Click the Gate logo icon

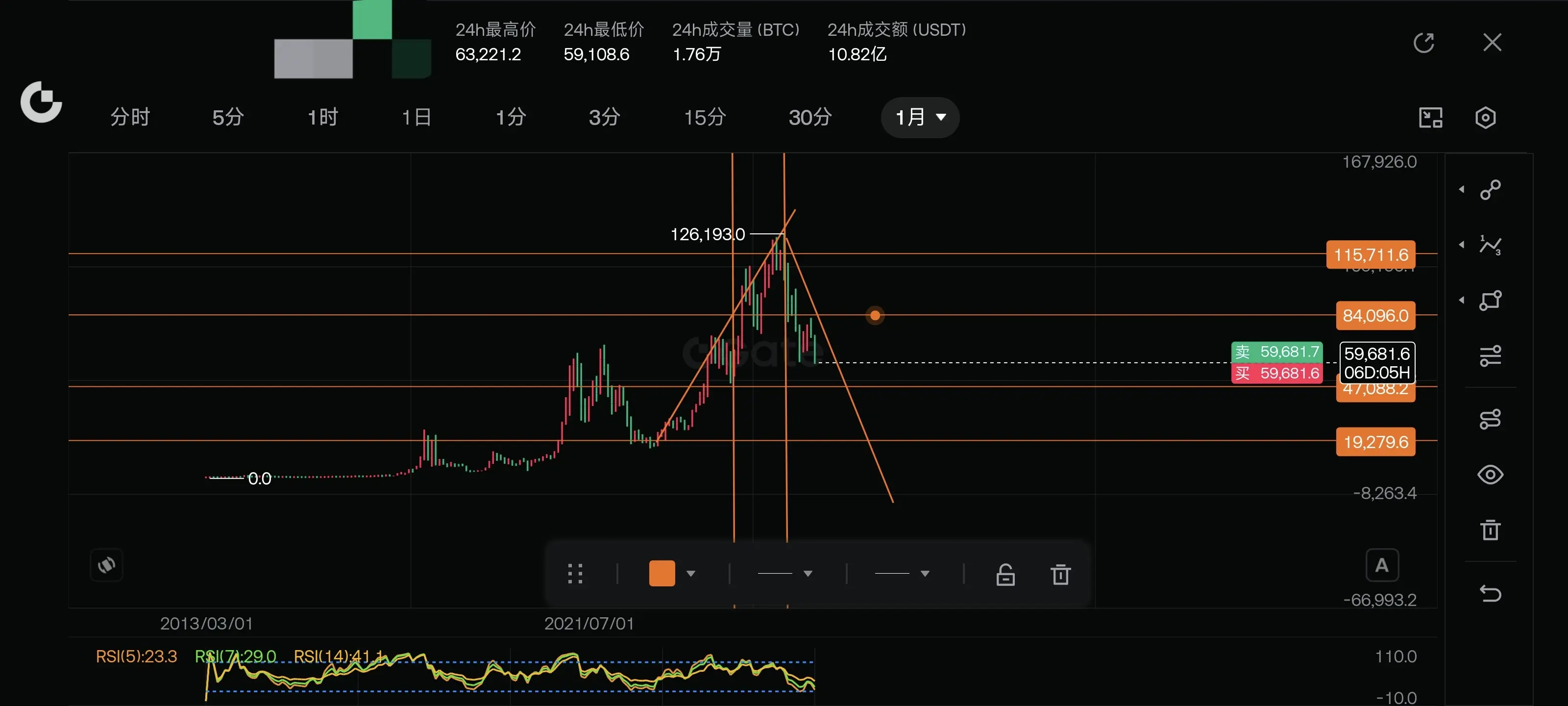(41, 101)
